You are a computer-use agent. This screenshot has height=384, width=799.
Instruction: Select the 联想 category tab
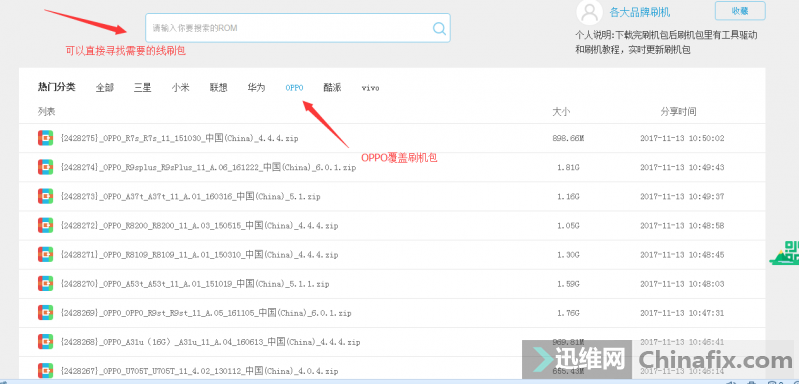pyautogui.click(x=218, y=88)
